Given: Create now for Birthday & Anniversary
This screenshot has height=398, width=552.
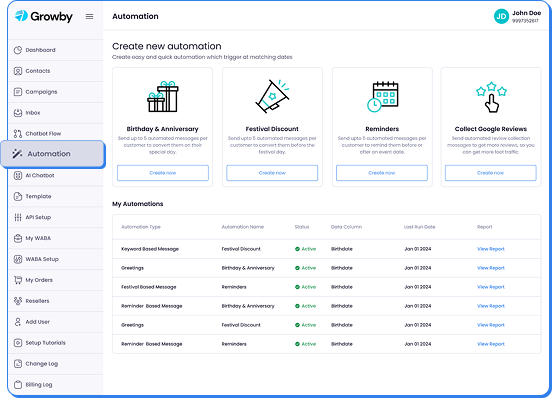Looking at the screenshot, I should [163, 173].
